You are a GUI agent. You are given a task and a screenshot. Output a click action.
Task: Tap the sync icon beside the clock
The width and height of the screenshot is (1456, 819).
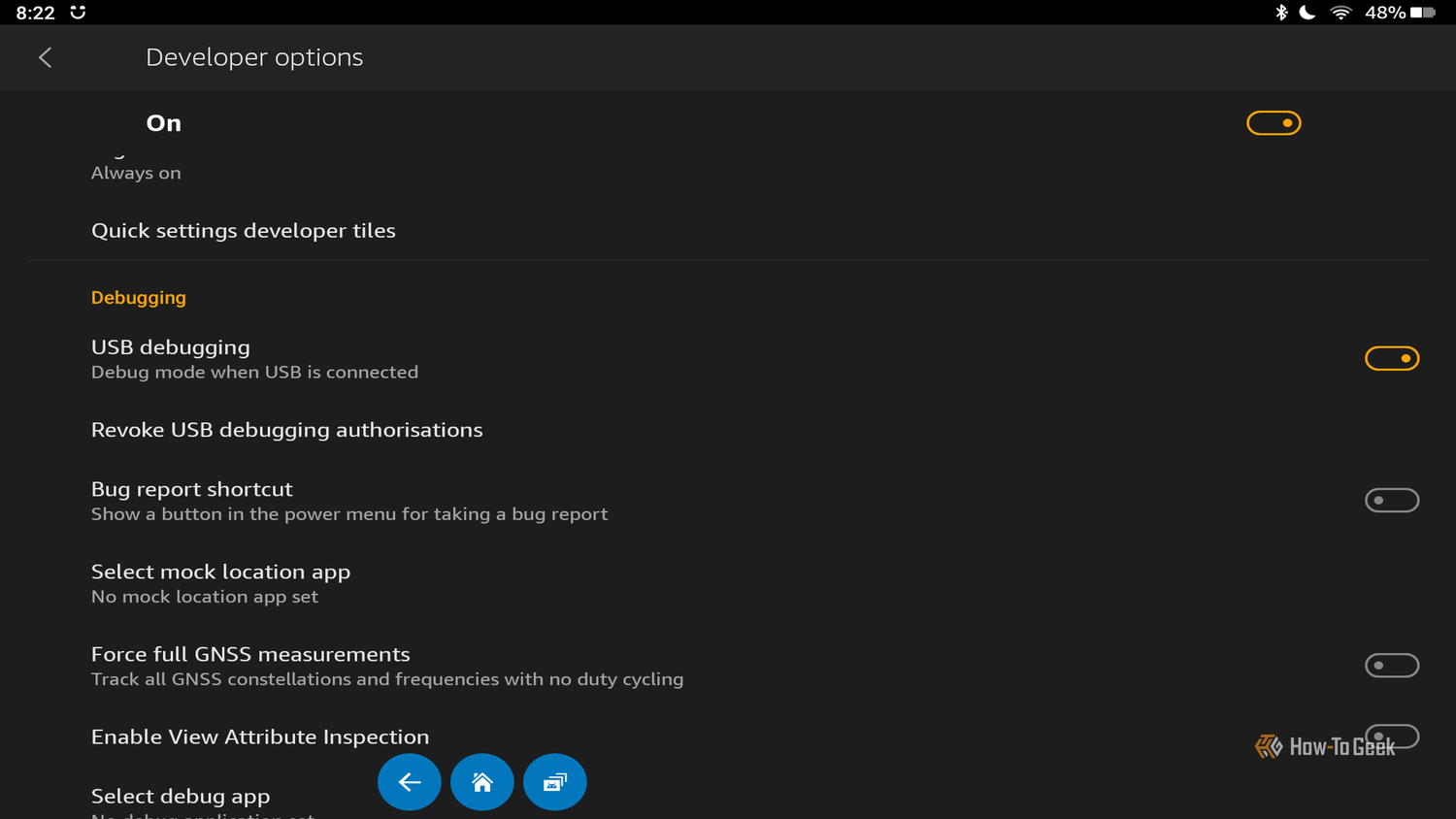click(x=78, y=13)
